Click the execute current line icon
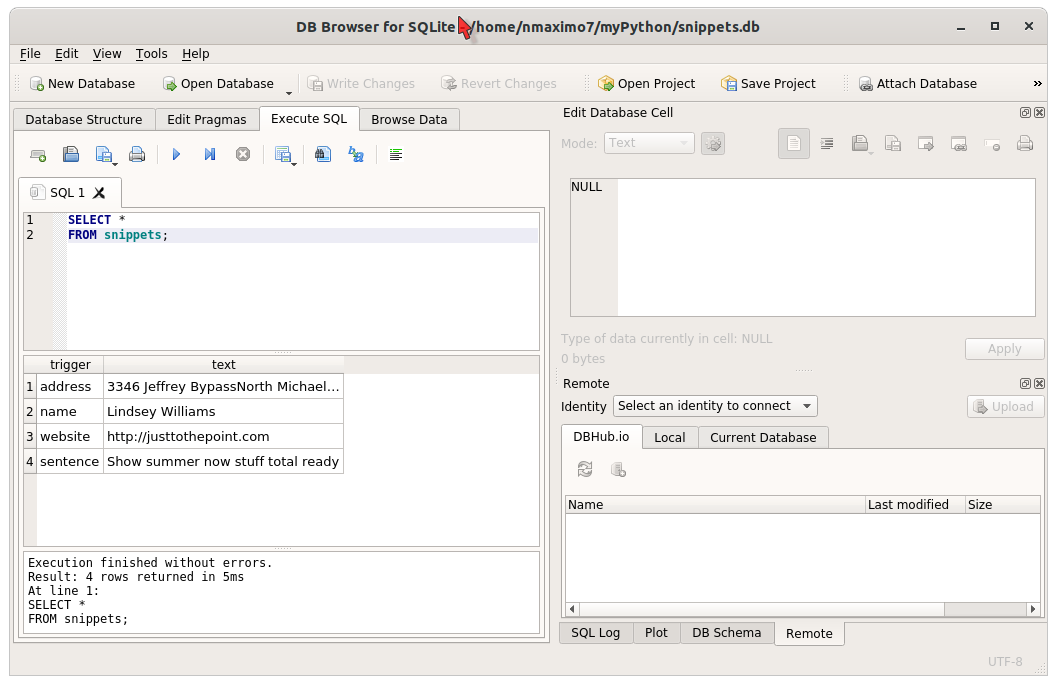The height and width of the screenshot is (685, 1057). click(209, 155)
